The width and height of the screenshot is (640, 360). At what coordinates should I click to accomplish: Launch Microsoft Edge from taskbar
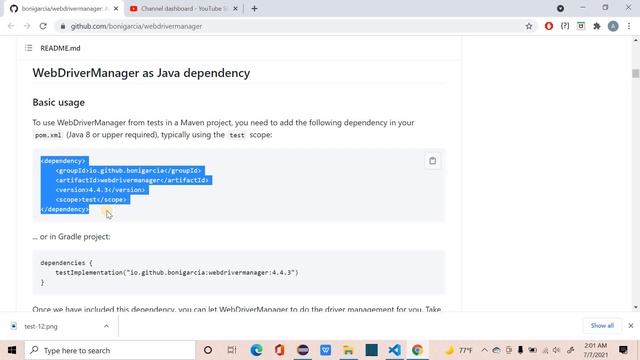(x=256, y=350)
